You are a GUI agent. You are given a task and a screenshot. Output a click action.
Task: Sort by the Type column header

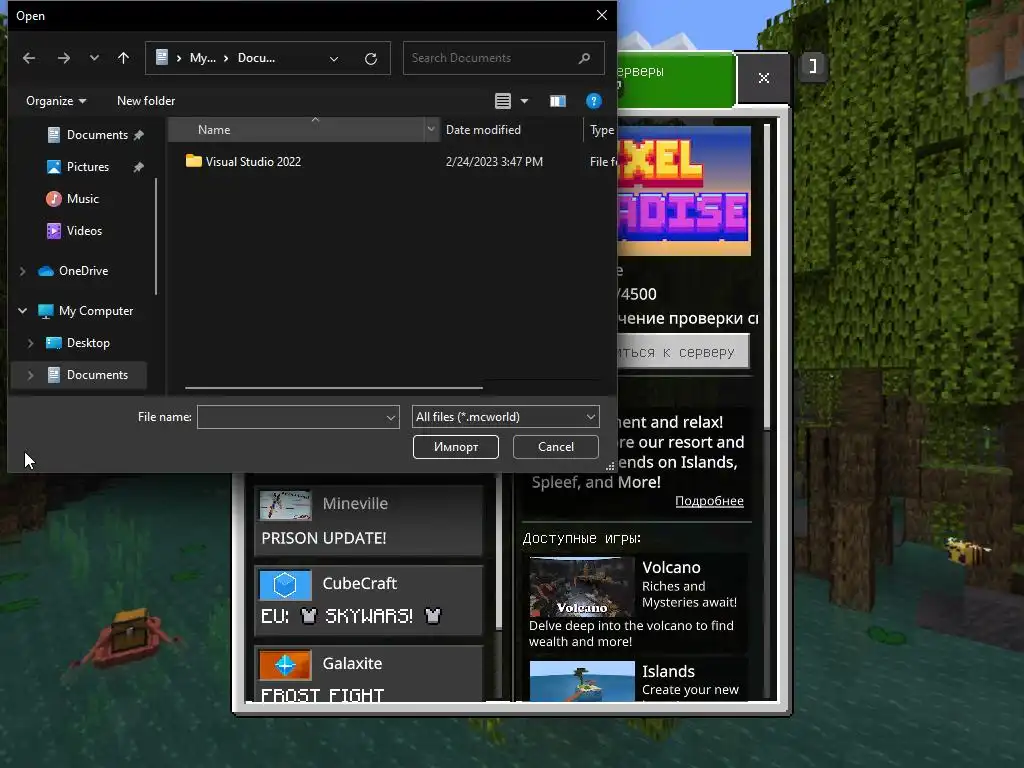(601, 130)
